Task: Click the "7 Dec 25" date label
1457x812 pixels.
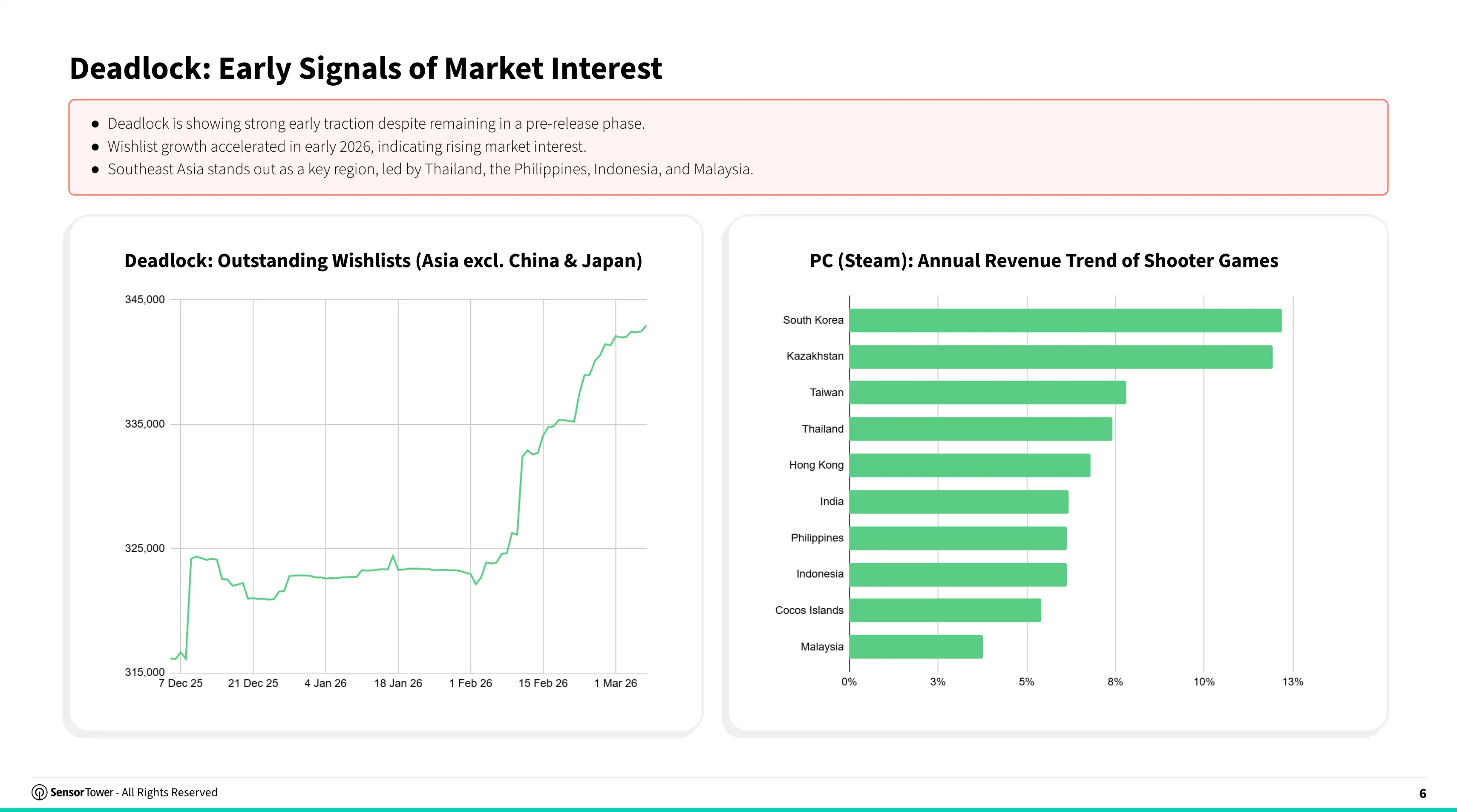Action: pos(181,683)
